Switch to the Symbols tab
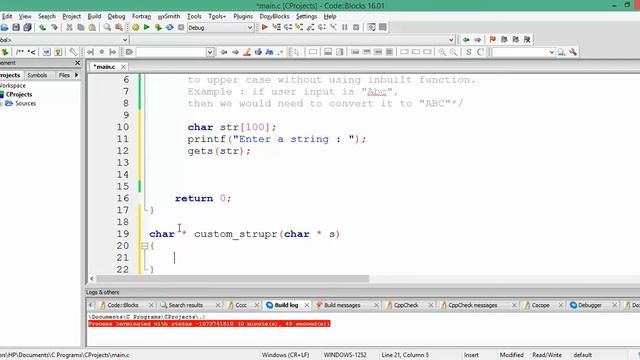This screenshot has width=640, height=360. pyautogui.click(x=37, y=75)
